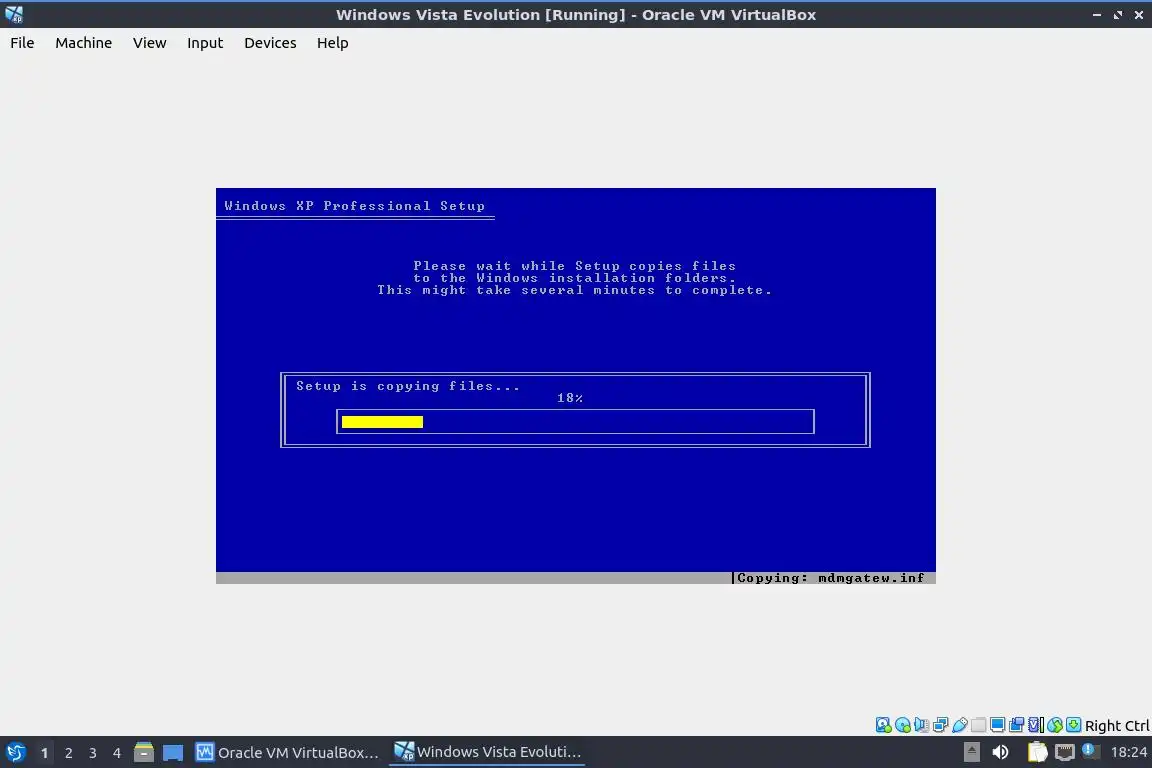Click the display status icon
Screen dimensions: 1152x768
(x=998, y=725)
